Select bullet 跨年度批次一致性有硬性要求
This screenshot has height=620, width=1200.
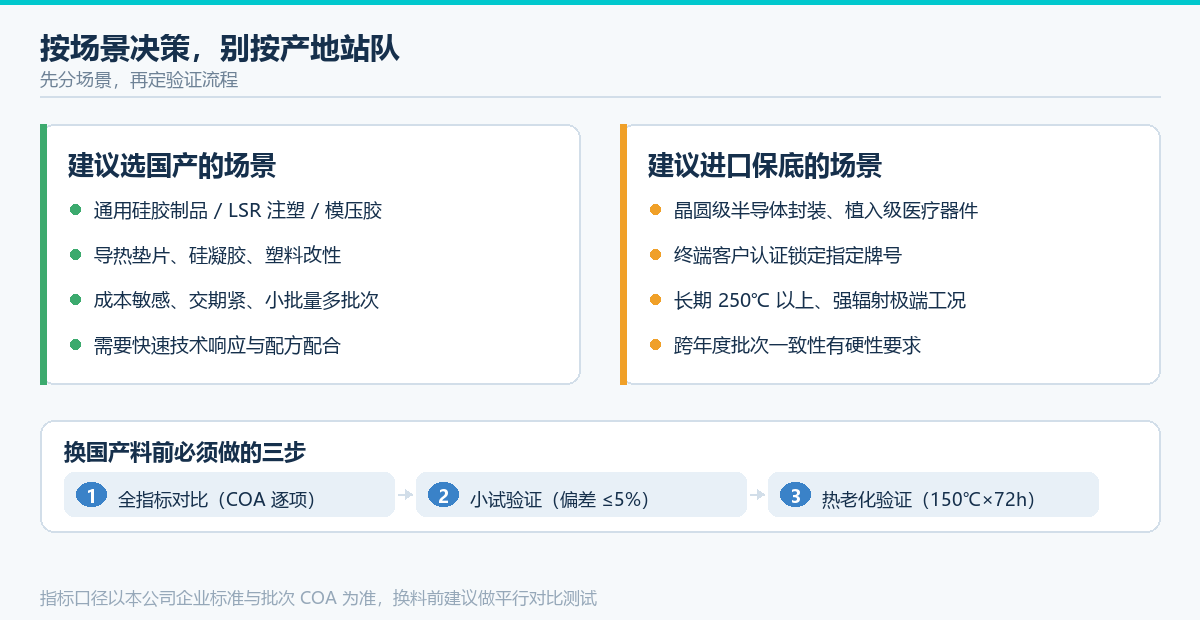coord(798,346)
